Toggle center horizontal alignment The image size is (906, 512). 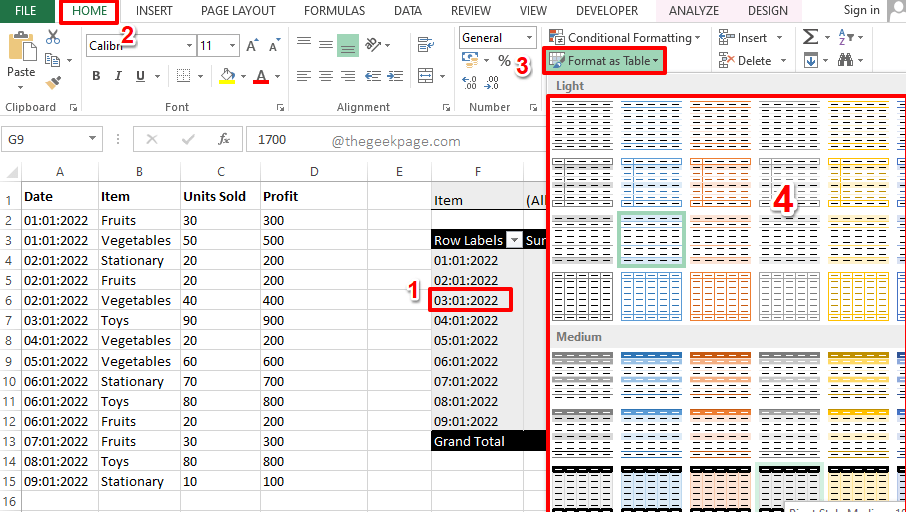tap(325, 76)
